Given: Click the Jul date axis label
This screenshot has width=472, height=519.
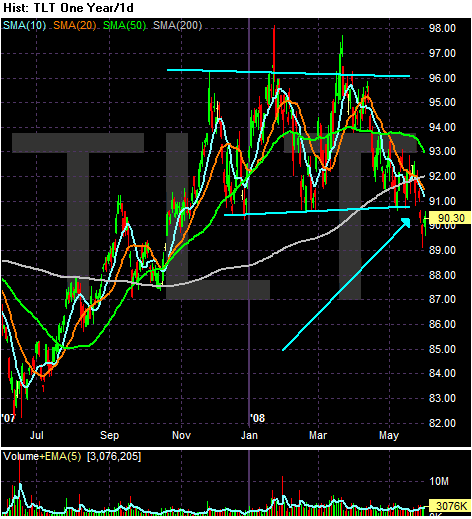Looking at the screenshot, I should 37,435.
